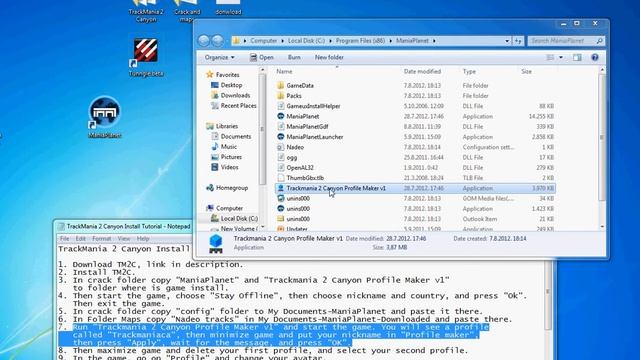Select the Nadeo configuration settings file icon

[280, 147]
